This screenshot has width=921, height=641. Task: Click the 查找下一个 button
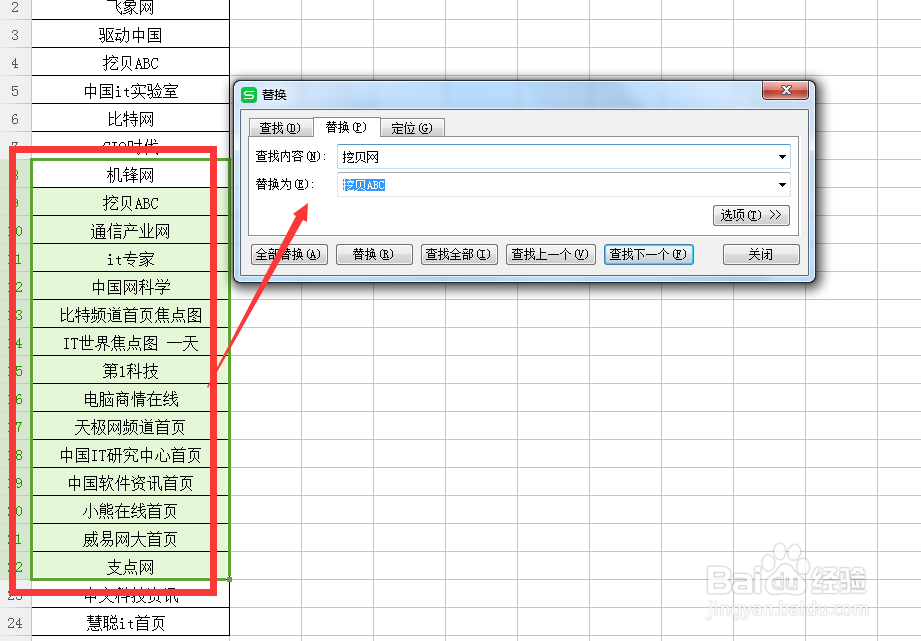[648, 254]
